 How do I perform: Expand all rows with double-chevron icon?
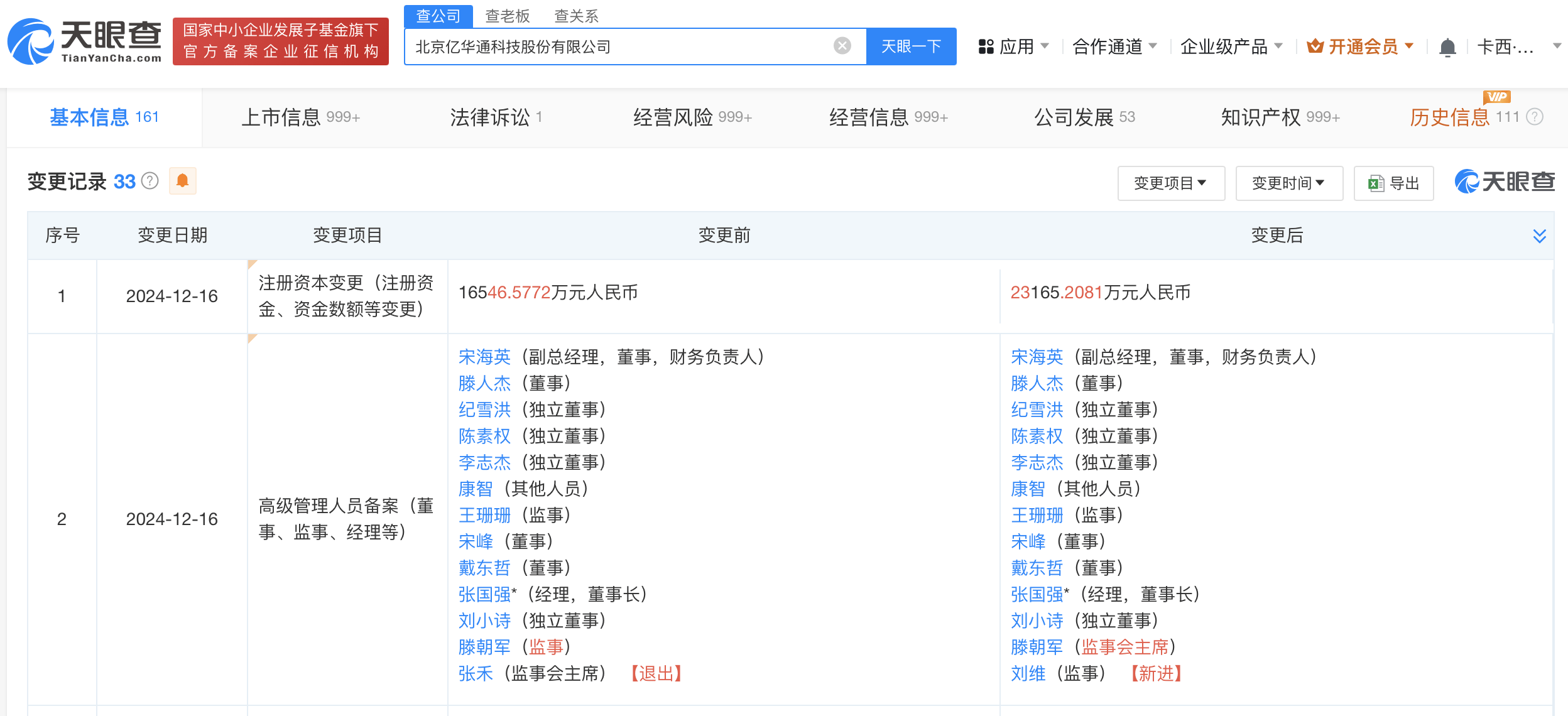tap(1539, 236)
